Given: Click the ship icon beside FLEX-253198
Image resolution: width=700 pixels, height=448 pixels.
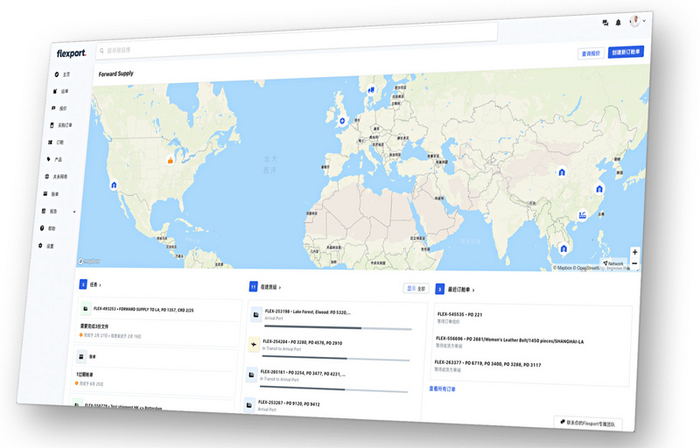Looking at the screenshot, I should [256, 314].
